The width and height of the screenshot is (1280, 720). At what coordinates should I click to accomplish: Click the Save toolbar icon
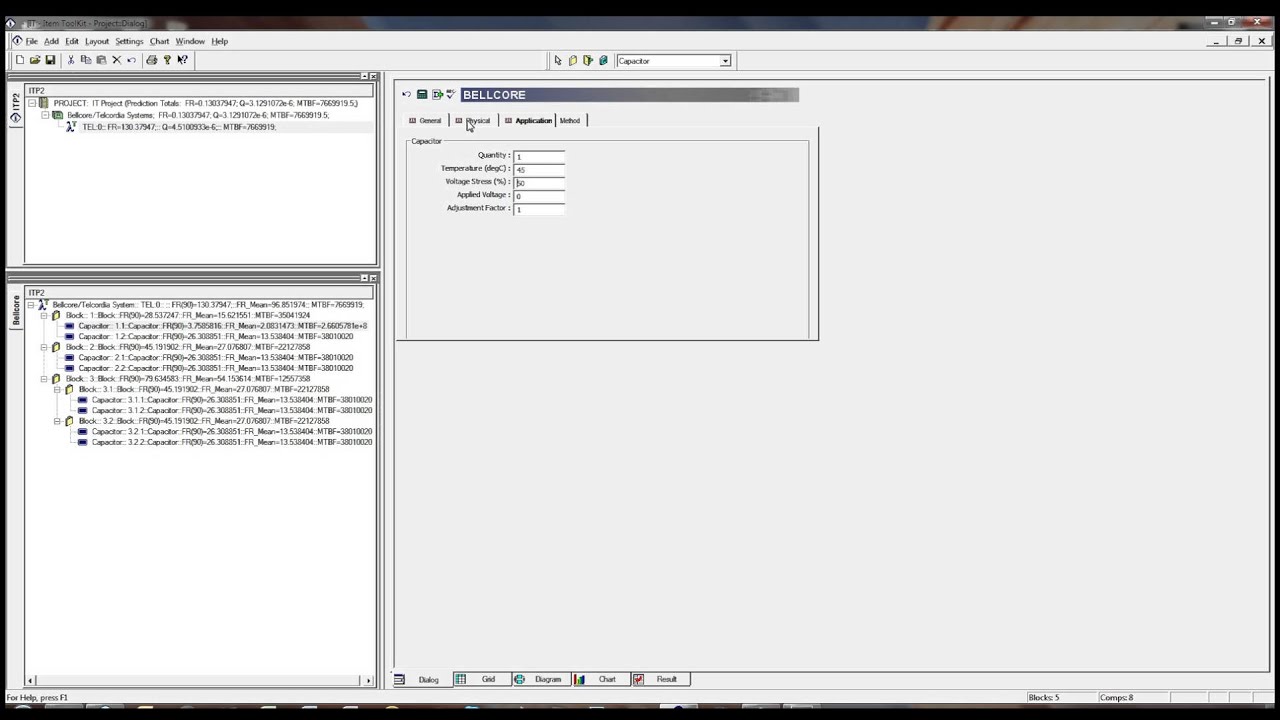50,60
